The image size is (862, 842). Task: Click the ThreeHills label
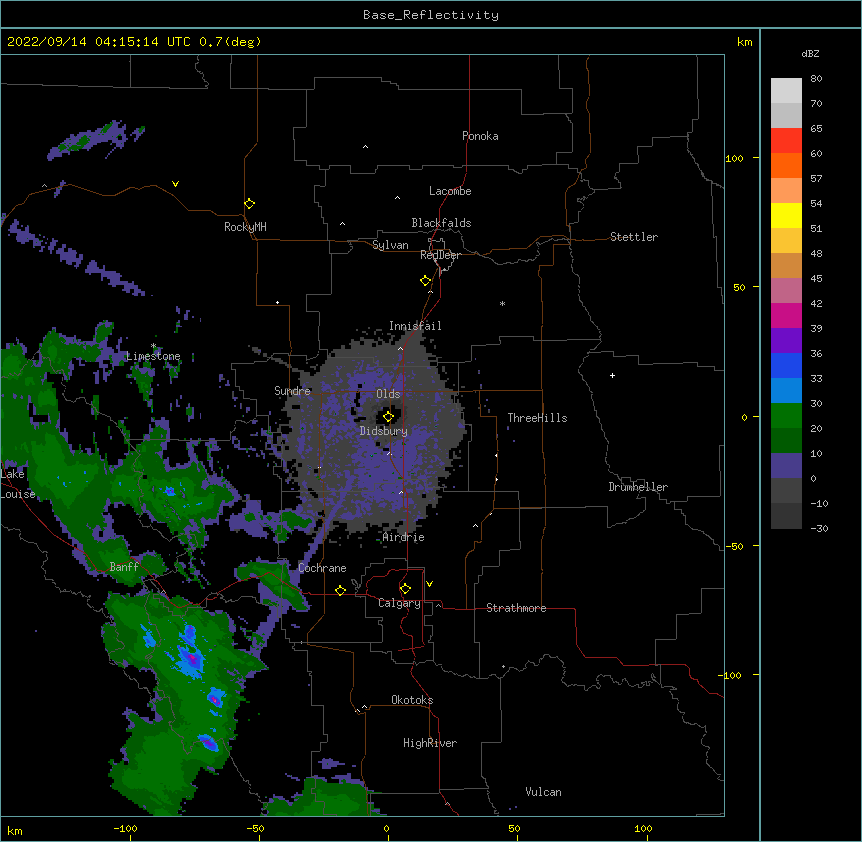click(x=537, y=418)
